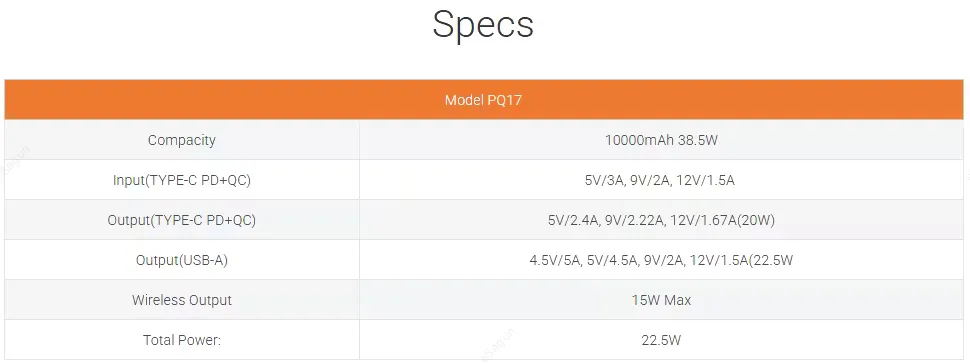Viewport: 970px width, 364px height.
Task: Select the 10000mAh 38.5W value
Action: [x=661, y=140]
